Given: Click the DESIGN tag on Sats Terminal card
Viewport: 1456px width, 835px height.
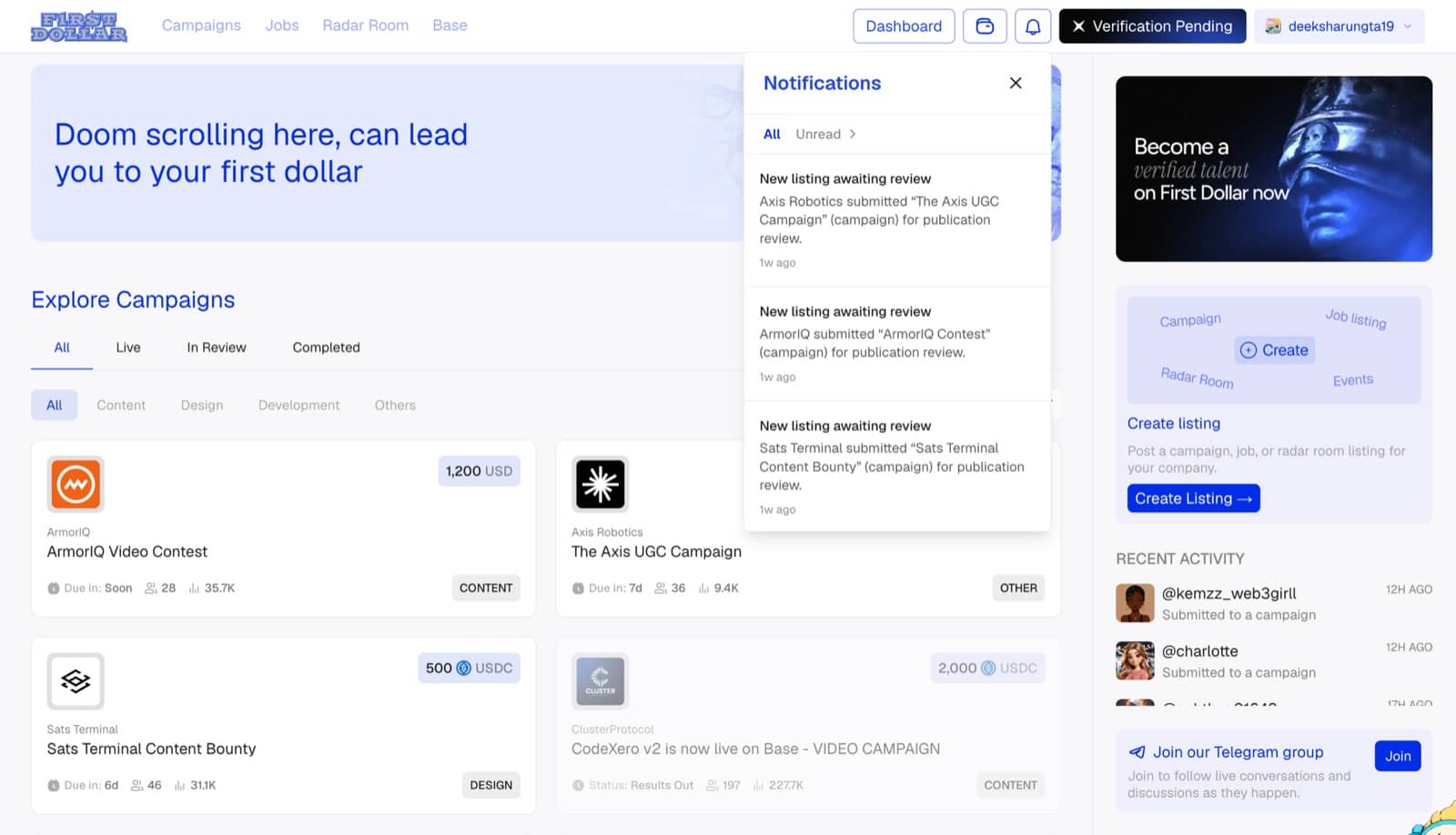Looking at the screenshot, I should [490, 785].
